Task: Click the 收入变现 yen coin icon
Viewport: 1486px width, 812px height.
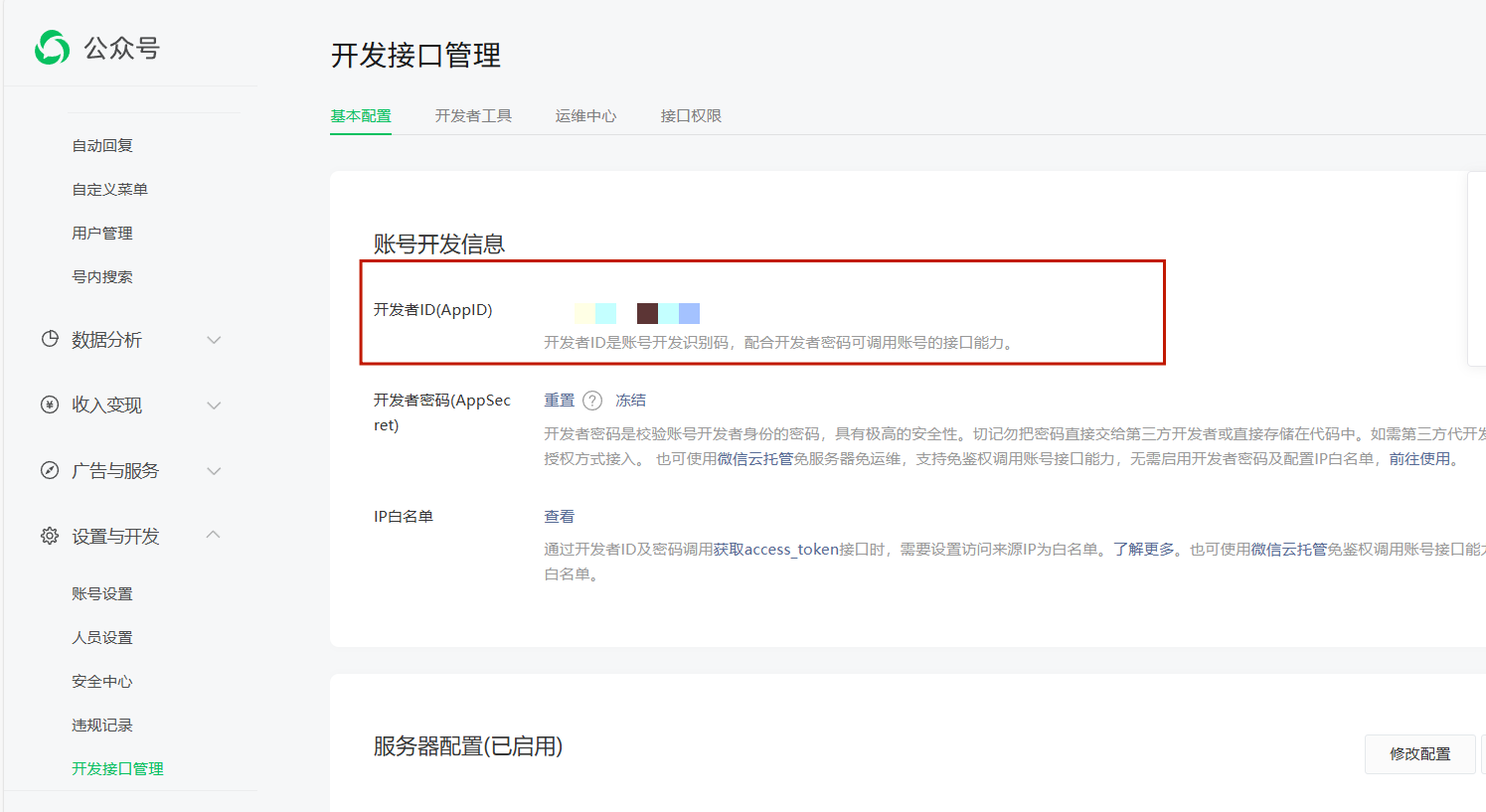Action: tap(50, 405)
